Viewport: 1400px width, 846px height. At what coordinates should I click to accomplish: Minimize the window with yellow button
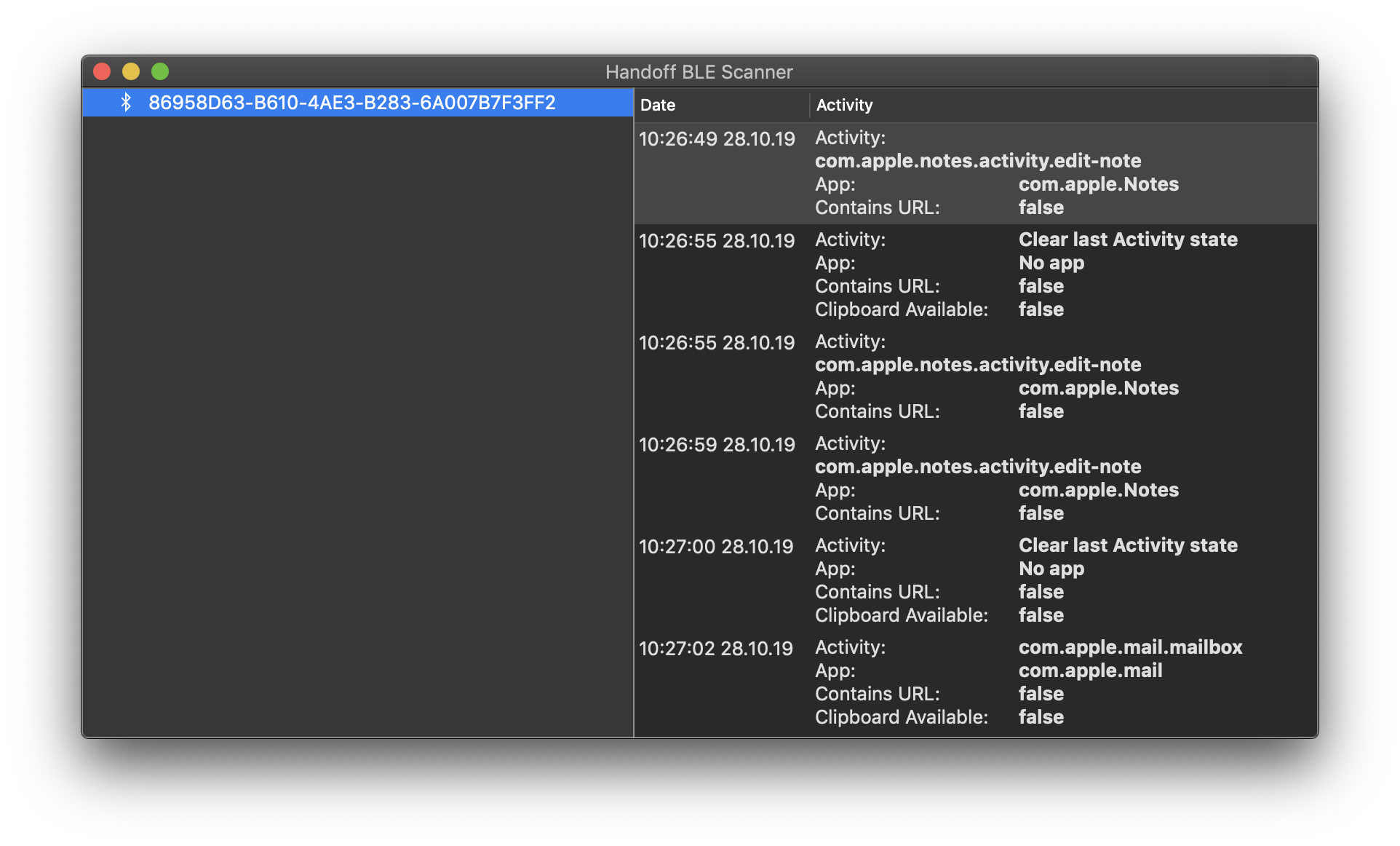131,71
